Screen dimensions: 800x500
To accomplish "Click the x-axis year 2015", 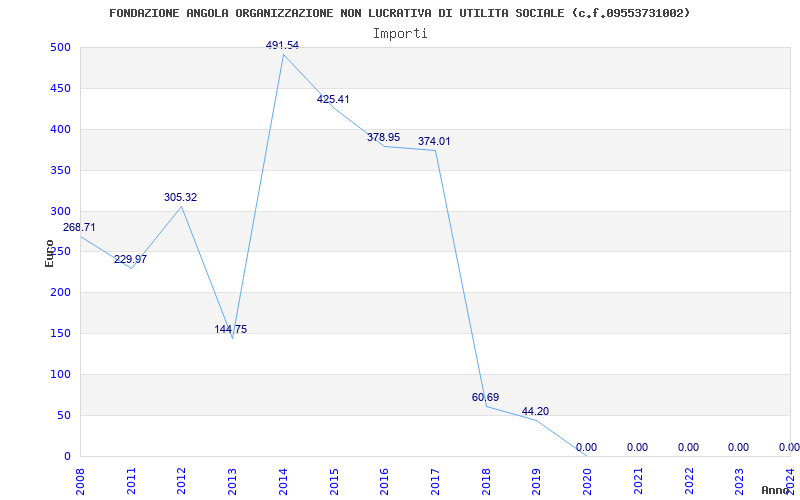I will [334, 481].
